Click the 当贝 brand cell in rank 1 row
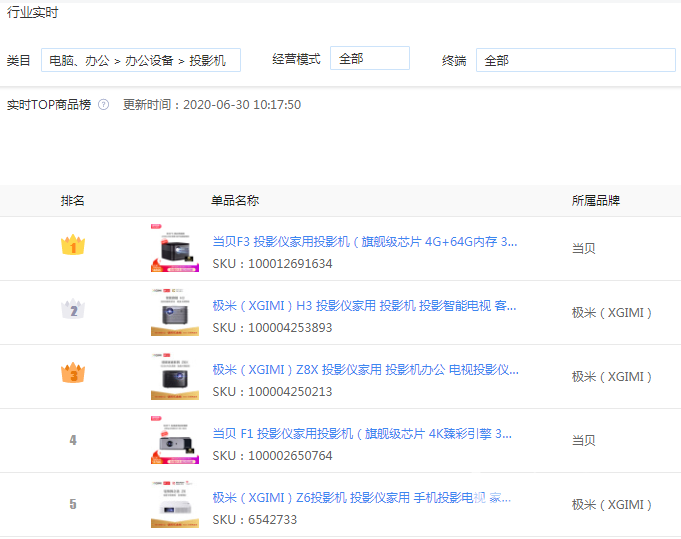681x539 pixels. tap(583, 248)
